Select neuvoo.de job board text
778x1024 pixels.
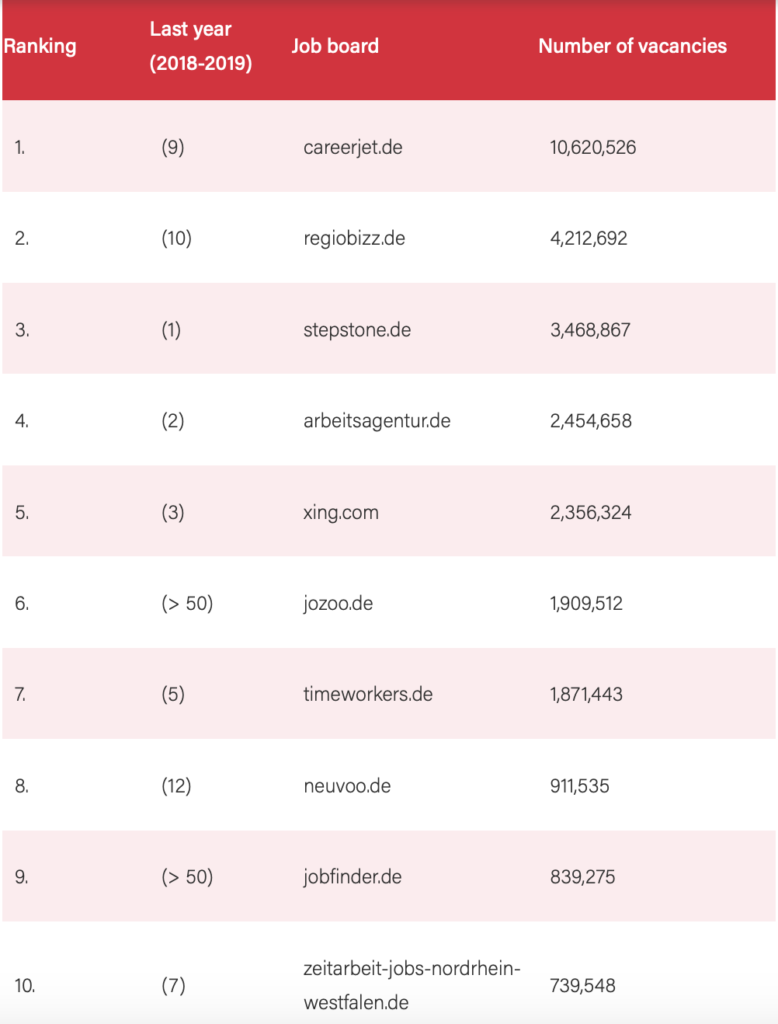coord(347,786)
